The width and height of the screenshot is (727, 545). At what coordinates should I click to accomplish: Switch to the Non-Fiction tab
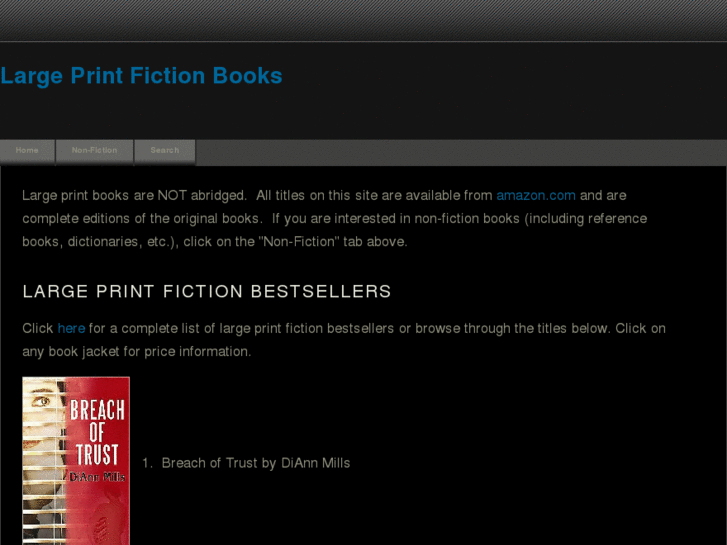(95, 150)
